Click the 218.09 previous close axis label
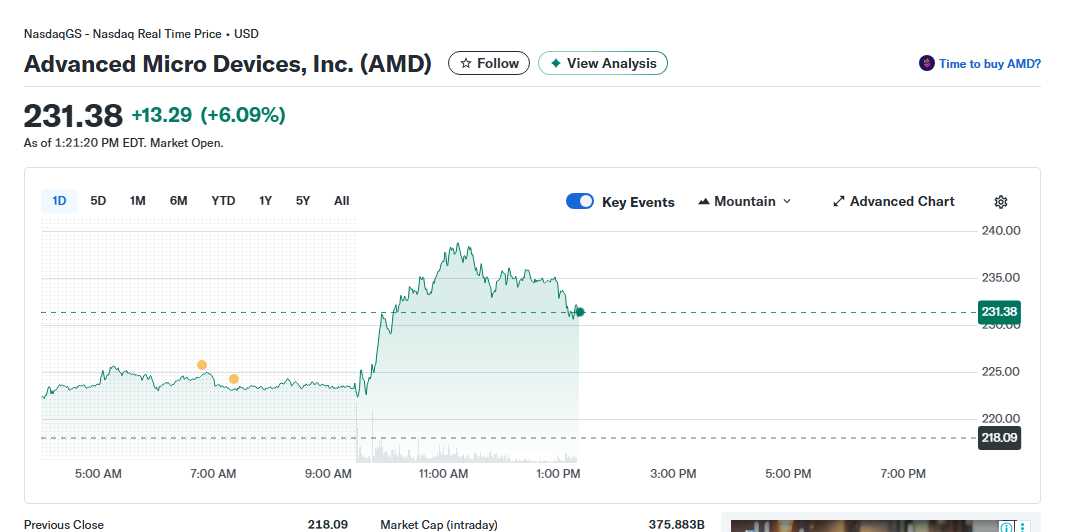The width and height of the screenshot is (1065, 532). [999, 438]
